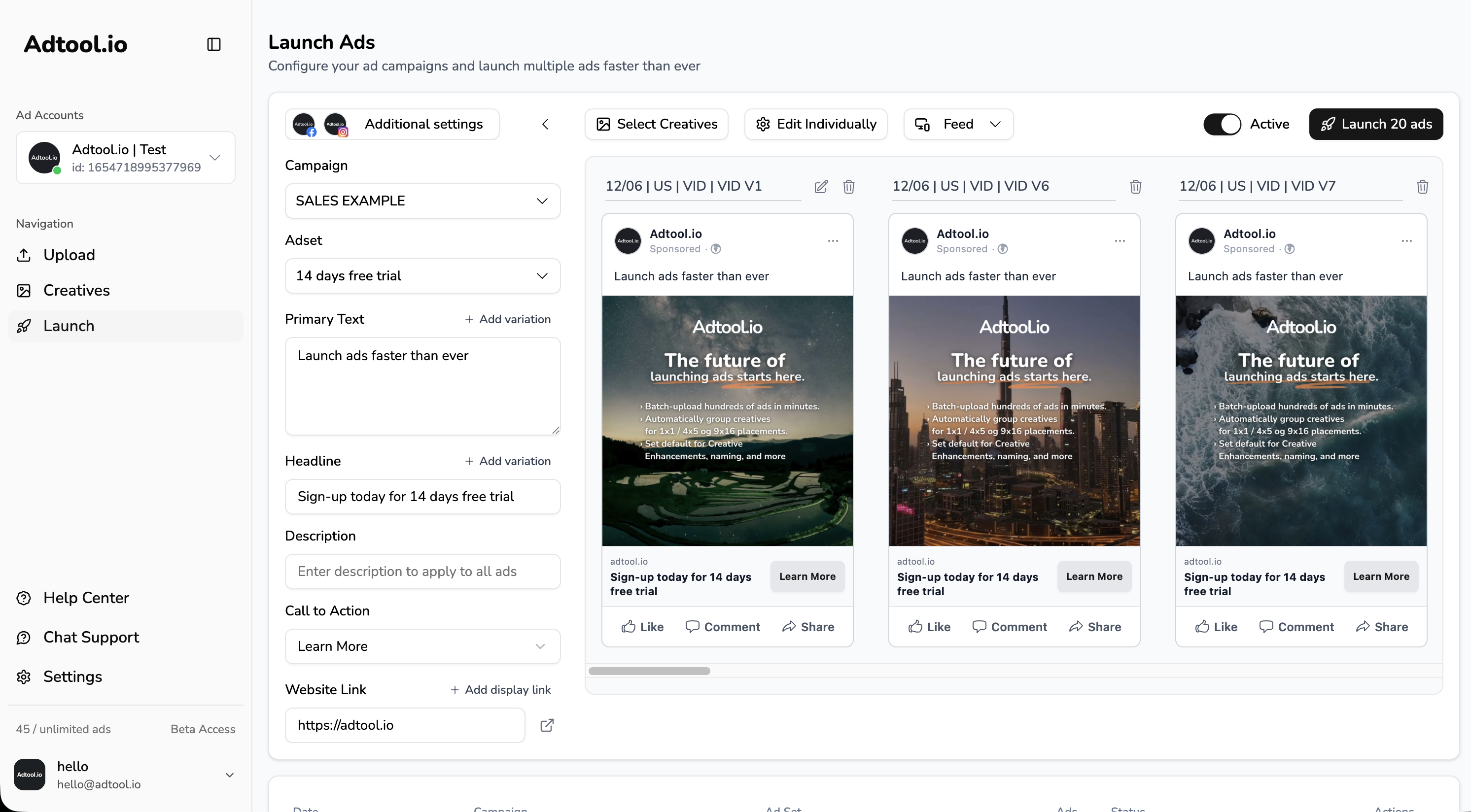
Task: Open the Feed placement dropdown
Action: [958, 124]
